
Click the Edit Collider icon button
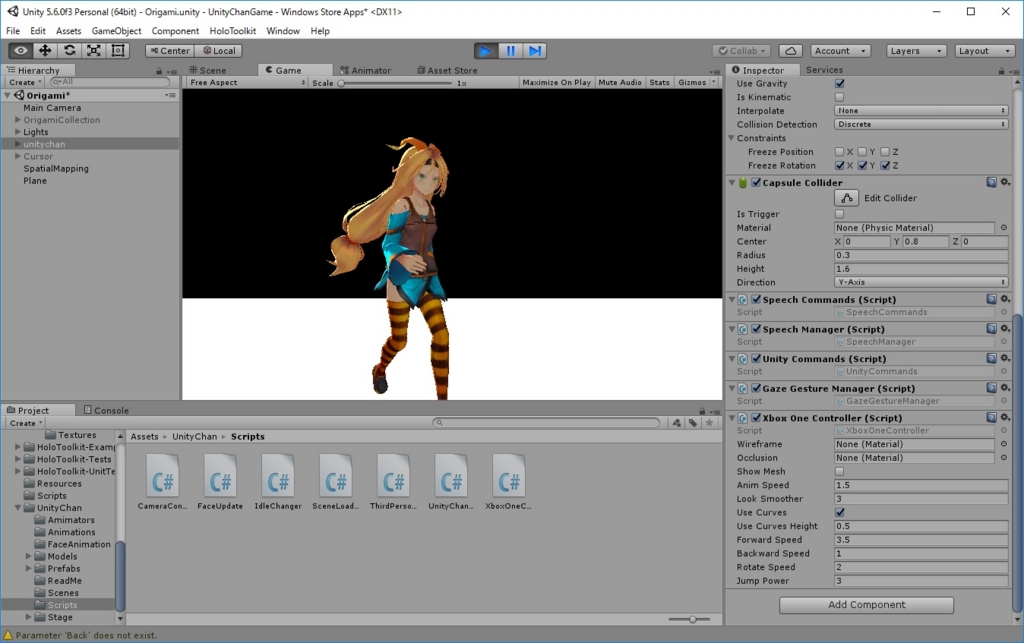(846, 198)
